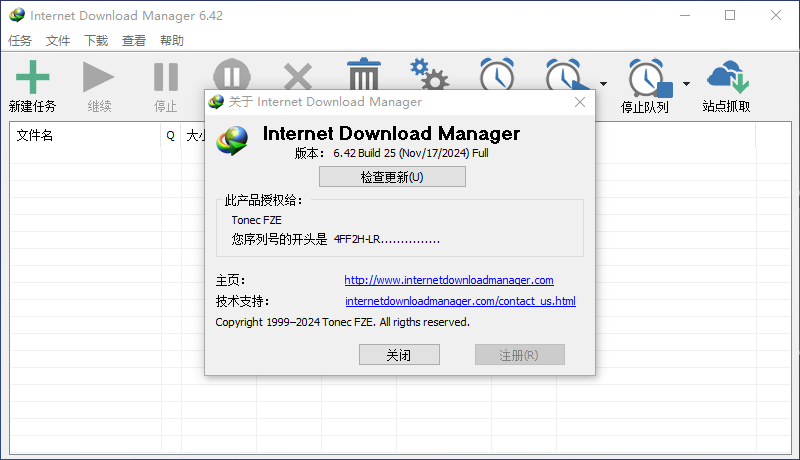Click the IDM icon in main title bar
This screenshot has height=460, width=800.
[17, 15]
